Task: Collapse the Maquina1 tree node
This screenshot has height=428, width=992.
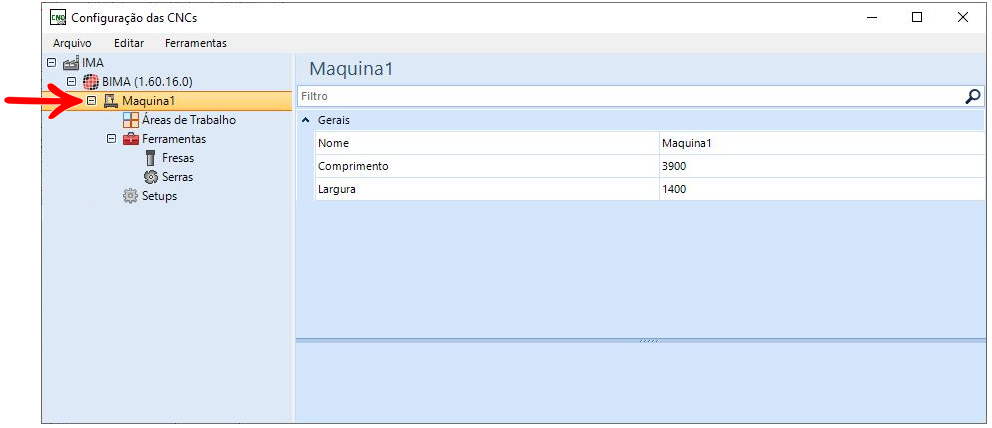Action: [x=92, y=101]
